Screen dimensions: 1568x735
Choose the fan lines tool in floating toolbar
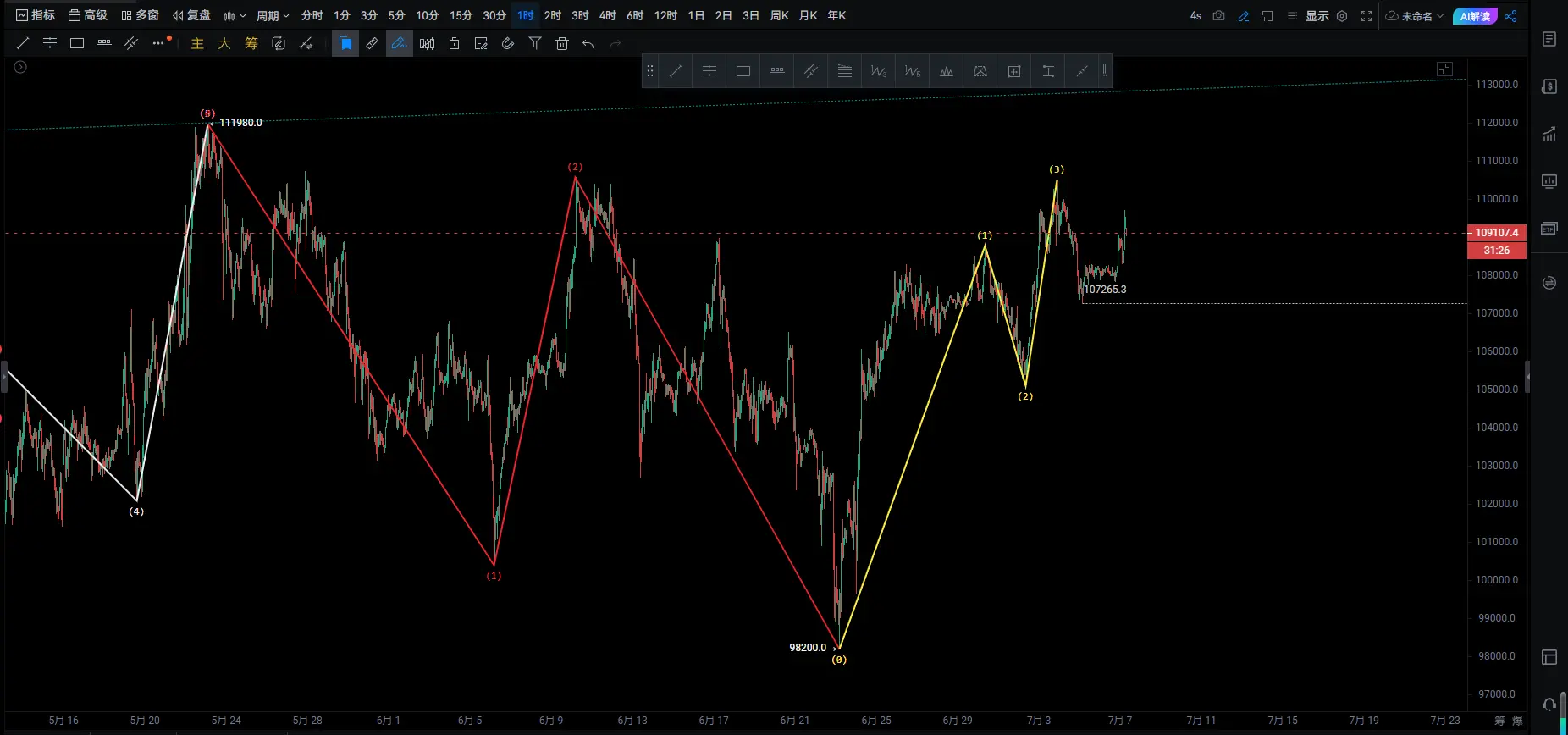point(845,71)
